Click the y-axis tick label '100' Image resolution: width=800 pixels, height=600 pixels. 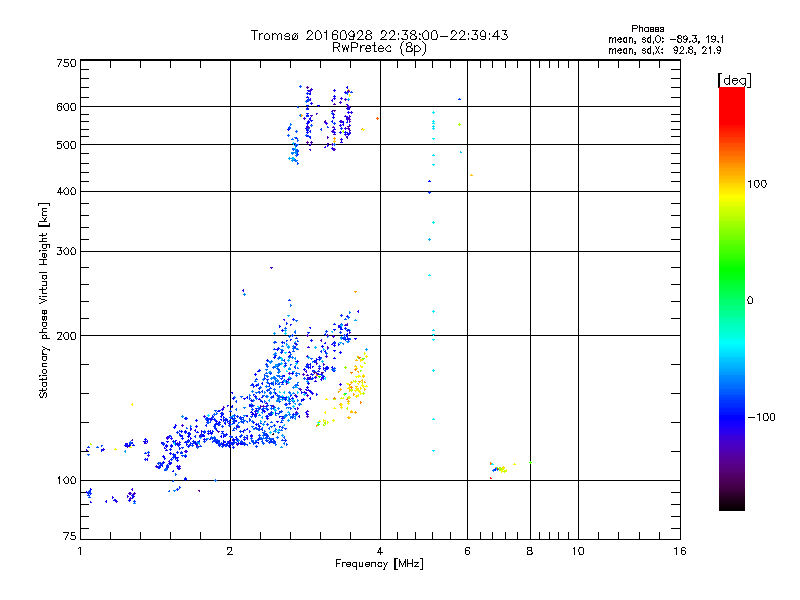coord(66,481)
